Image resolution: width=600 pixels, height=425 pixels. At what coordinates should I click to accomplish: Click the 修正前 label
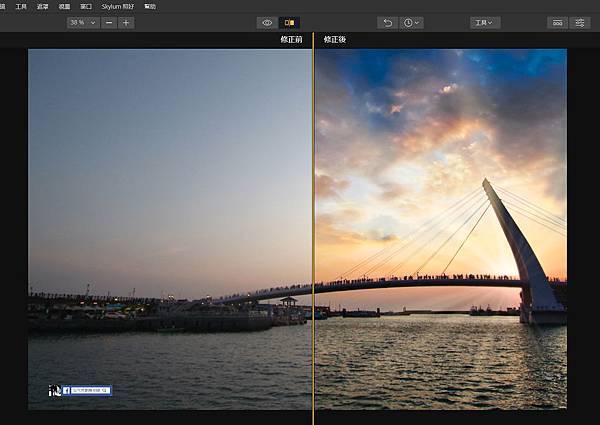pos(292,40)
